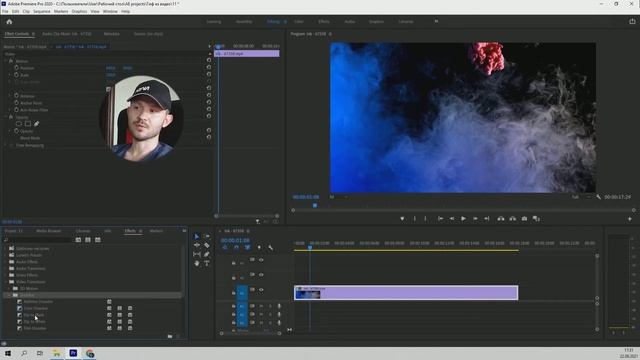The height and width of the screenshot is (360, 640).
Task: Click New Custom Bin in the Effects panel
Action: pos(170,336)
